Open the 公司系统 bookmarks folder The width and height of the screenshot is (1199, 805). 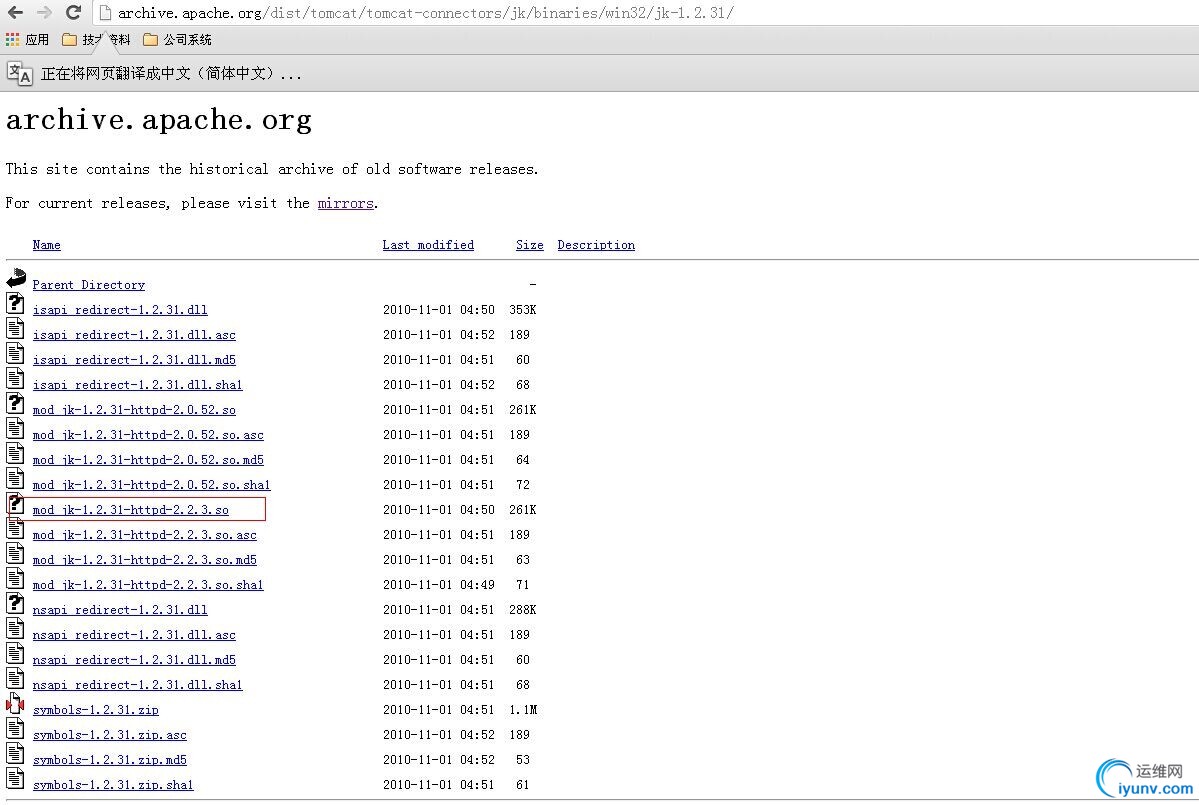pos(177,39)
